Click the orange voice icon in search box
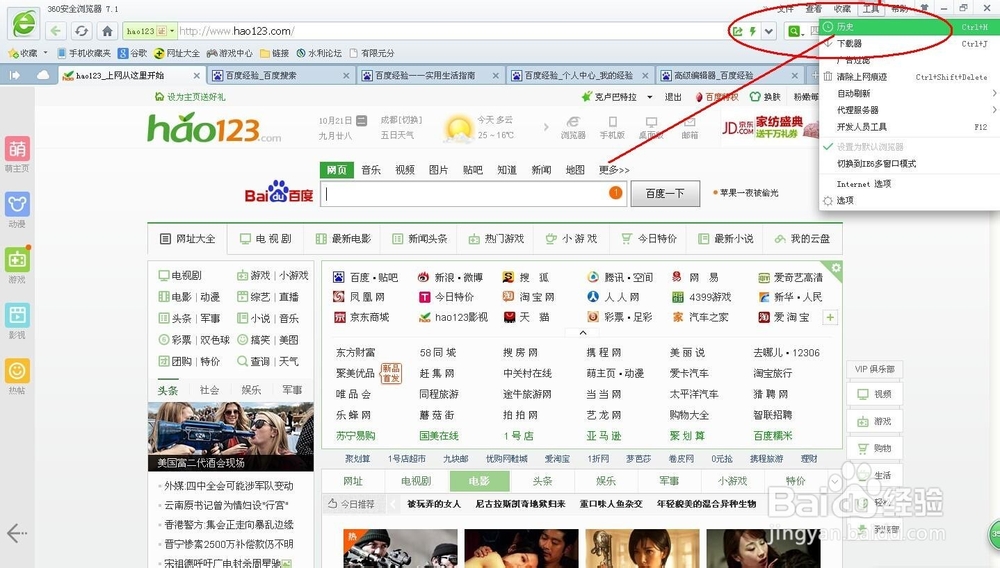The height and width of the screenshot is (568, 1000). point(615,193)
